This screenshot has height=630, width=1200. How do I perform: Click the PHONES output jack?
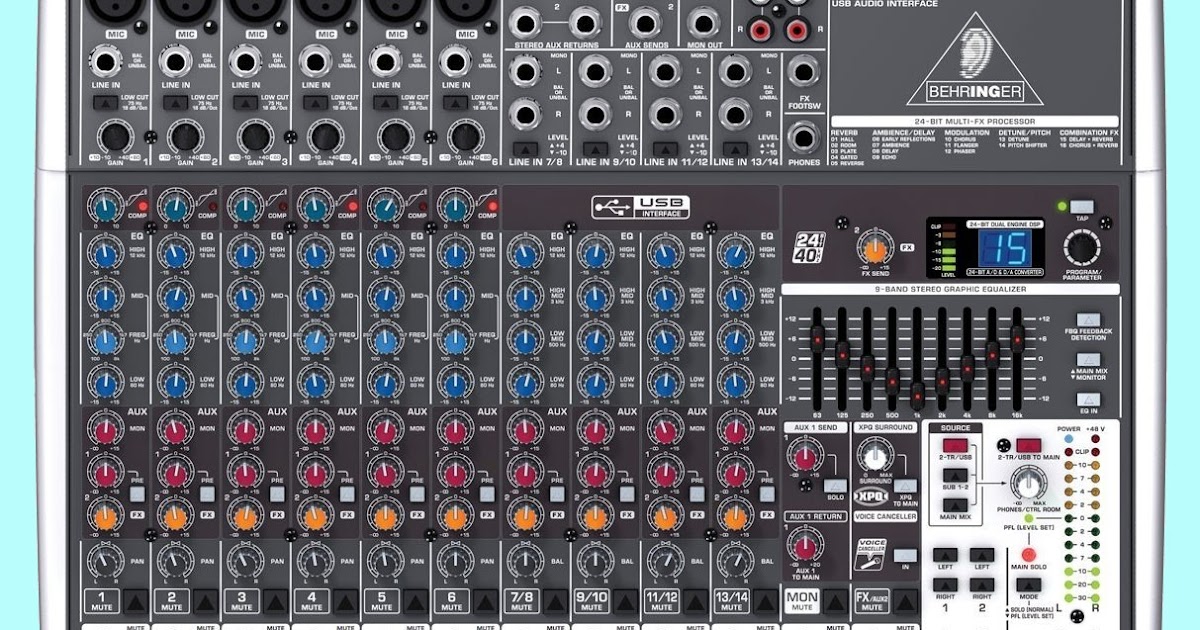[x=802, y=139]
